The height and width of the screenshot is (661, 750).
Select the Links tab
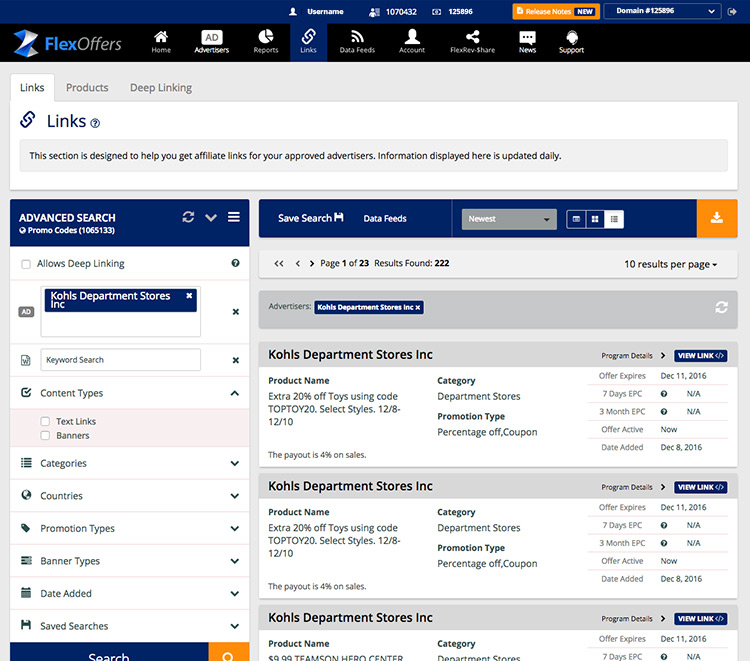click(x=32, y=88)
